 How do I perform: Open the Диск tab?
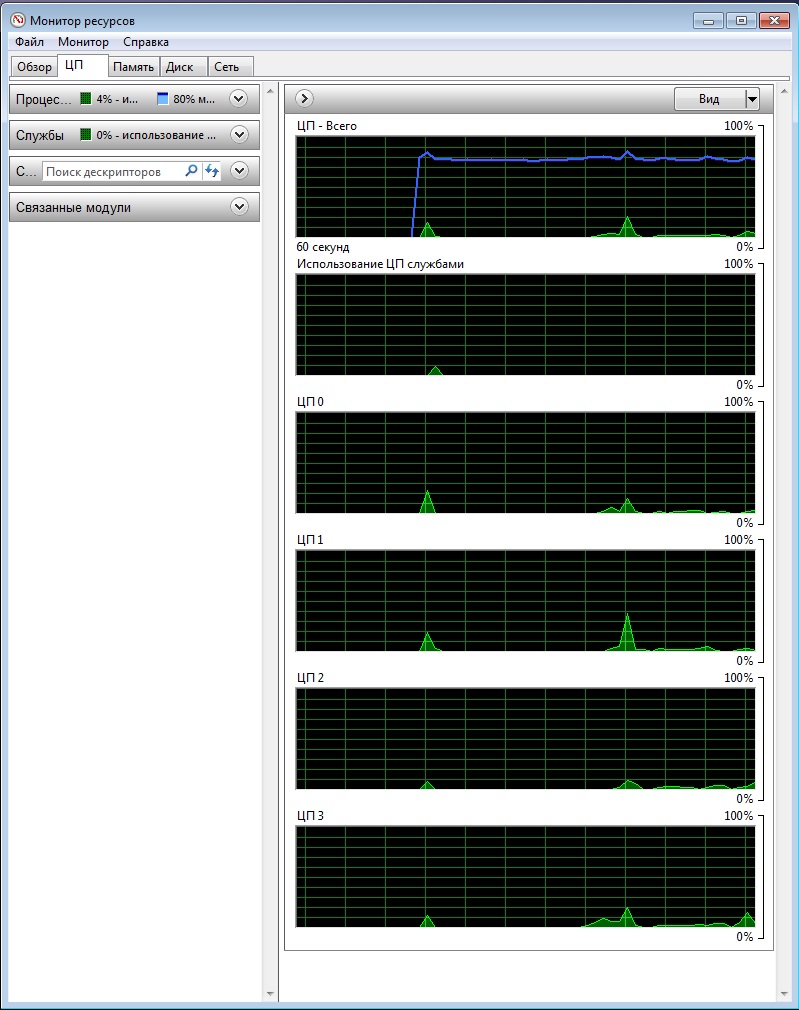[183, 67]
